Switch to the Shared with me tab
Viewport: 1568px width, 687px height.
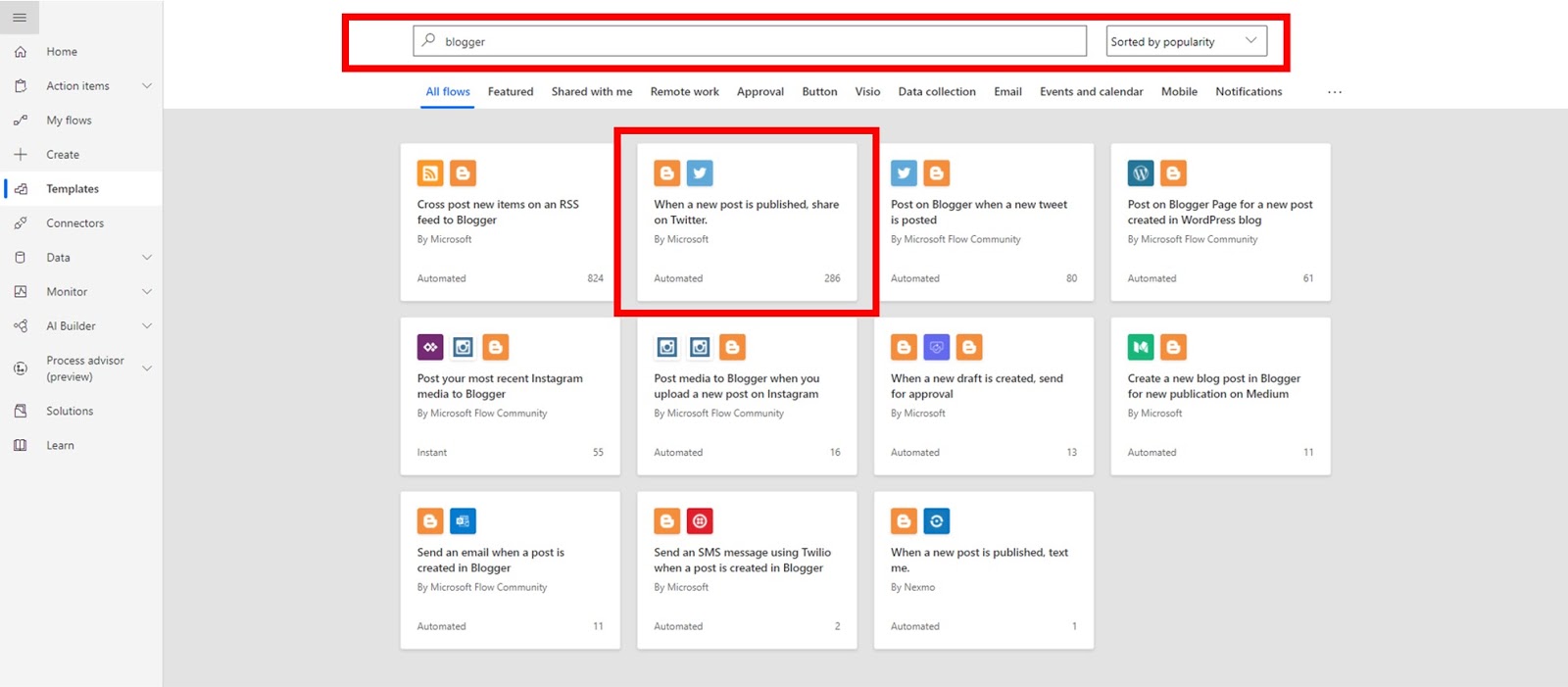(592, 92)
